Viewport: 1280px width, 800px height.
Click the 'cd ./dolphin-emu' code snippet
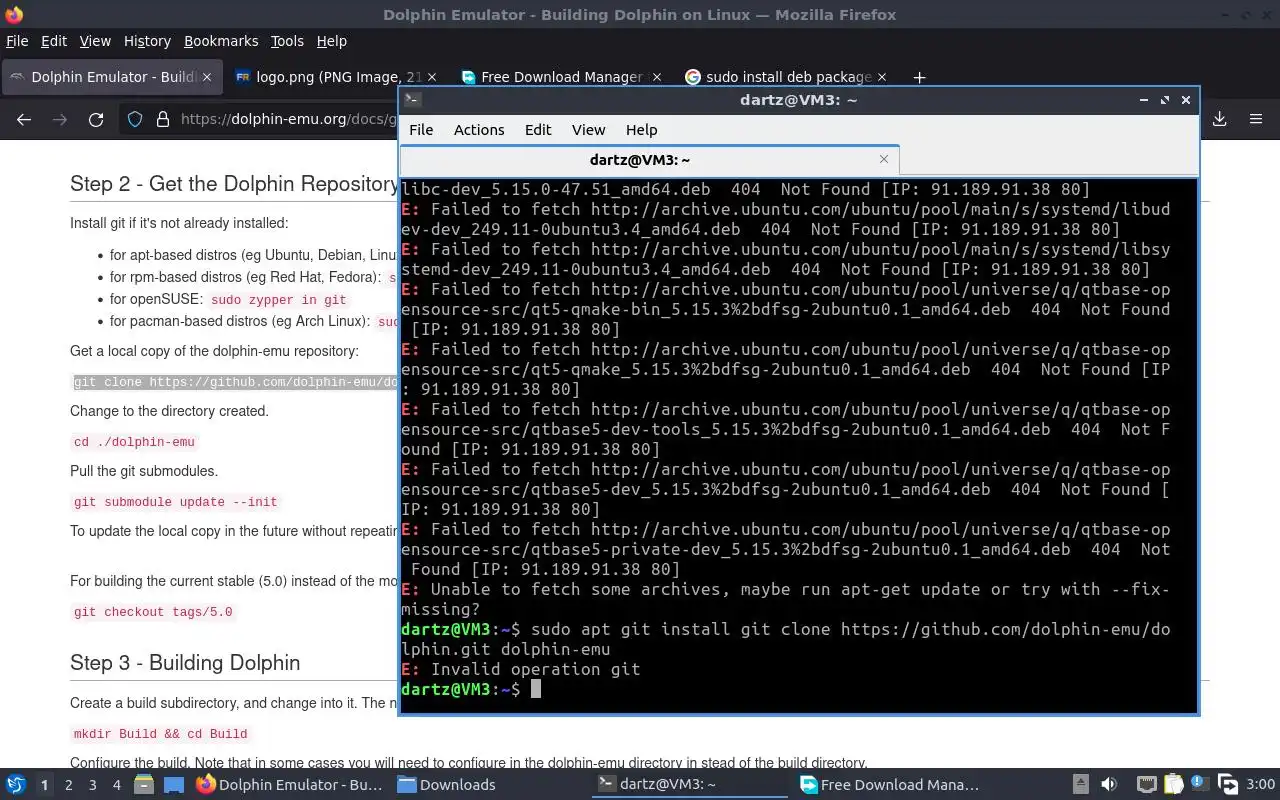pyautogui.click(x=134, y=442)
